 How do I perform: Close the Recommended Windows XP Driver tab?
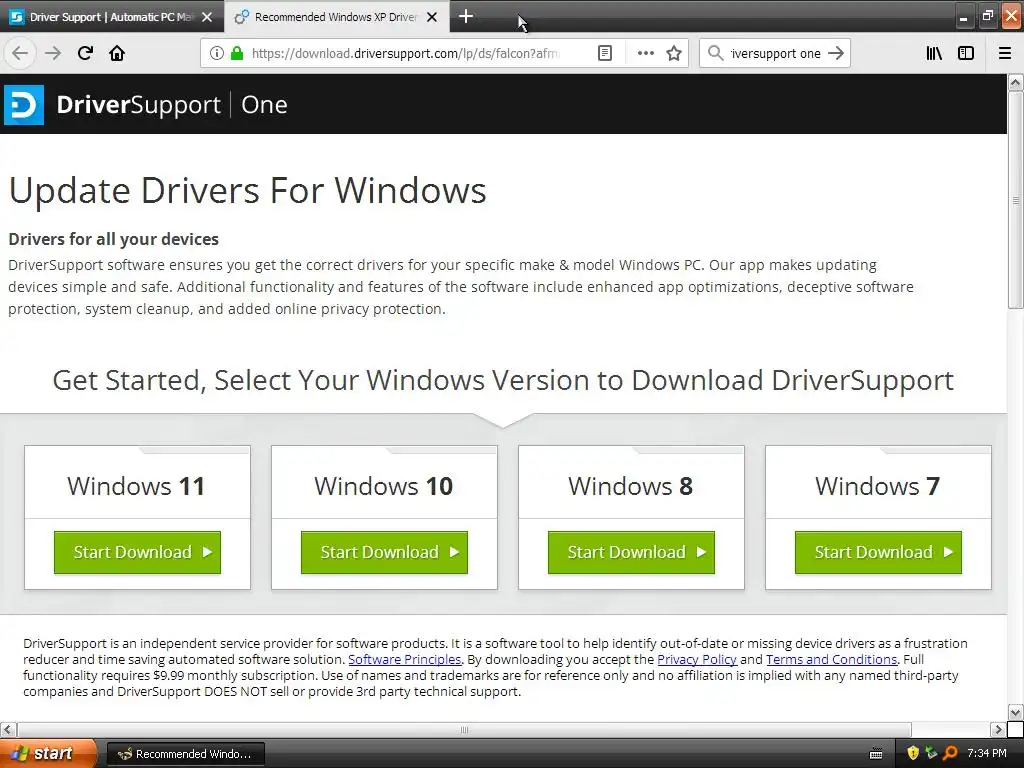point(432,17)
